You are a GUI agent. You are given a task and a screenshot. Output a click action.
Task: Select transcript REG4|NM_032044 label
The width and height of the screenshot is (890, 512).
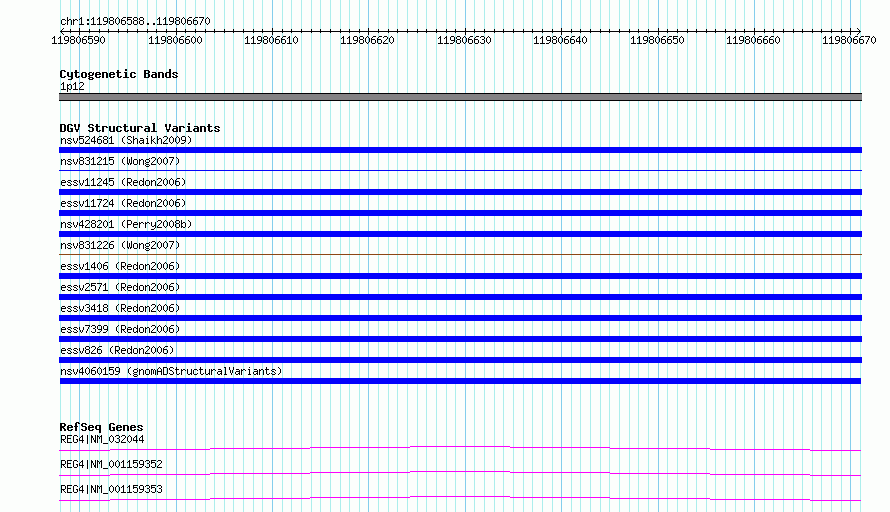(102, 439)
